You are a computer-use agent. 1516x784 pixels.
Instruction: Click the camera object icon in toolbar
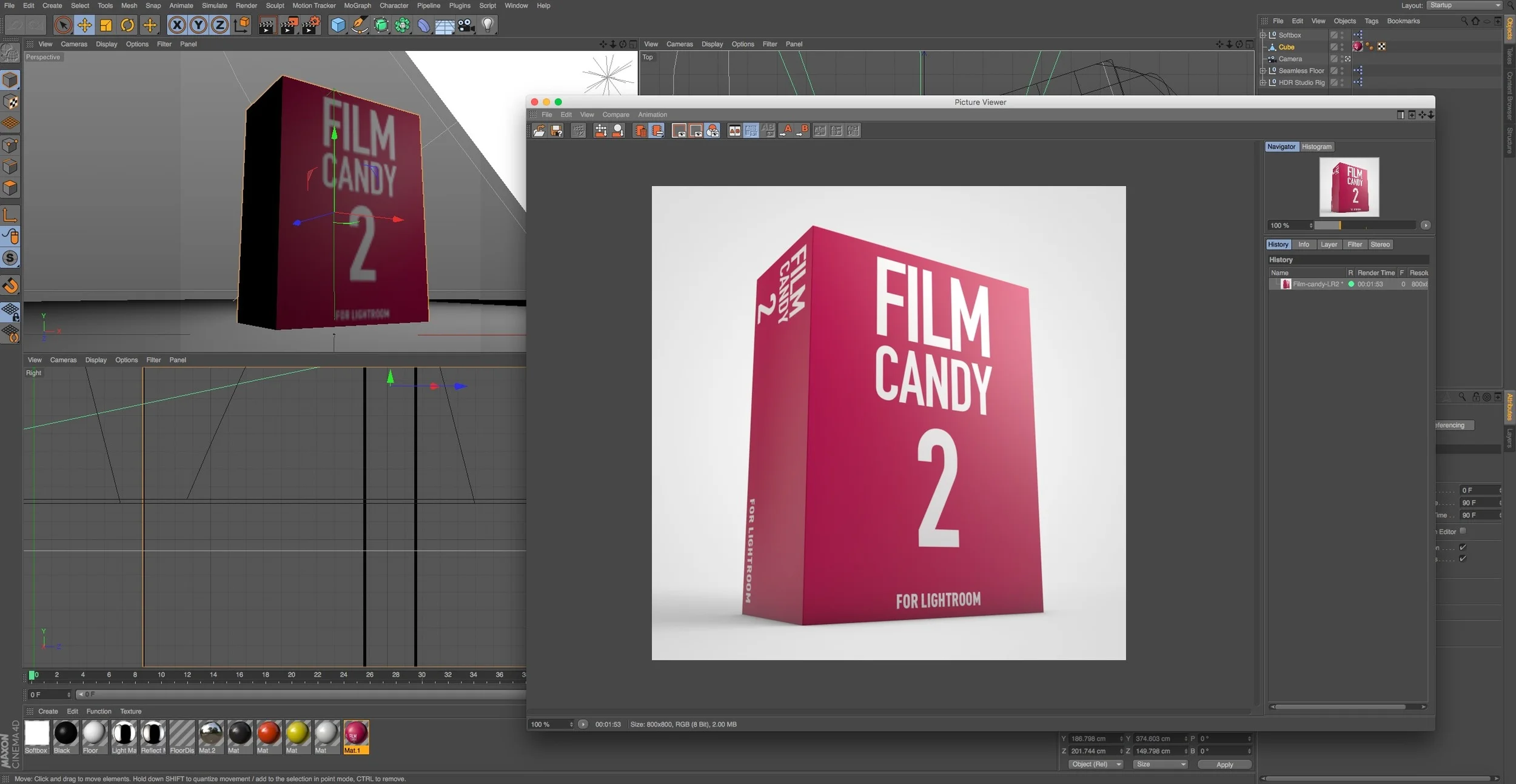pos(466,25)
